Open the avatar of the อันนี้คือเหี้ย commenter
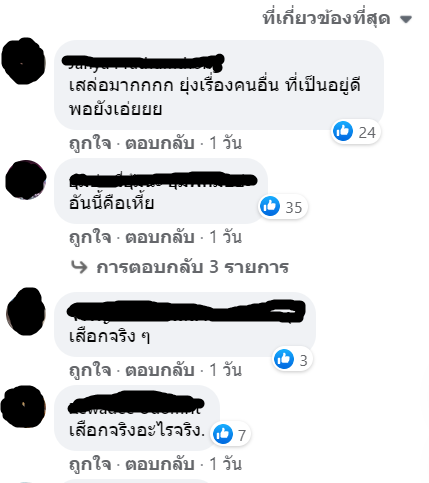The width and height of the screenshot is (429, 483). [26, 180]
